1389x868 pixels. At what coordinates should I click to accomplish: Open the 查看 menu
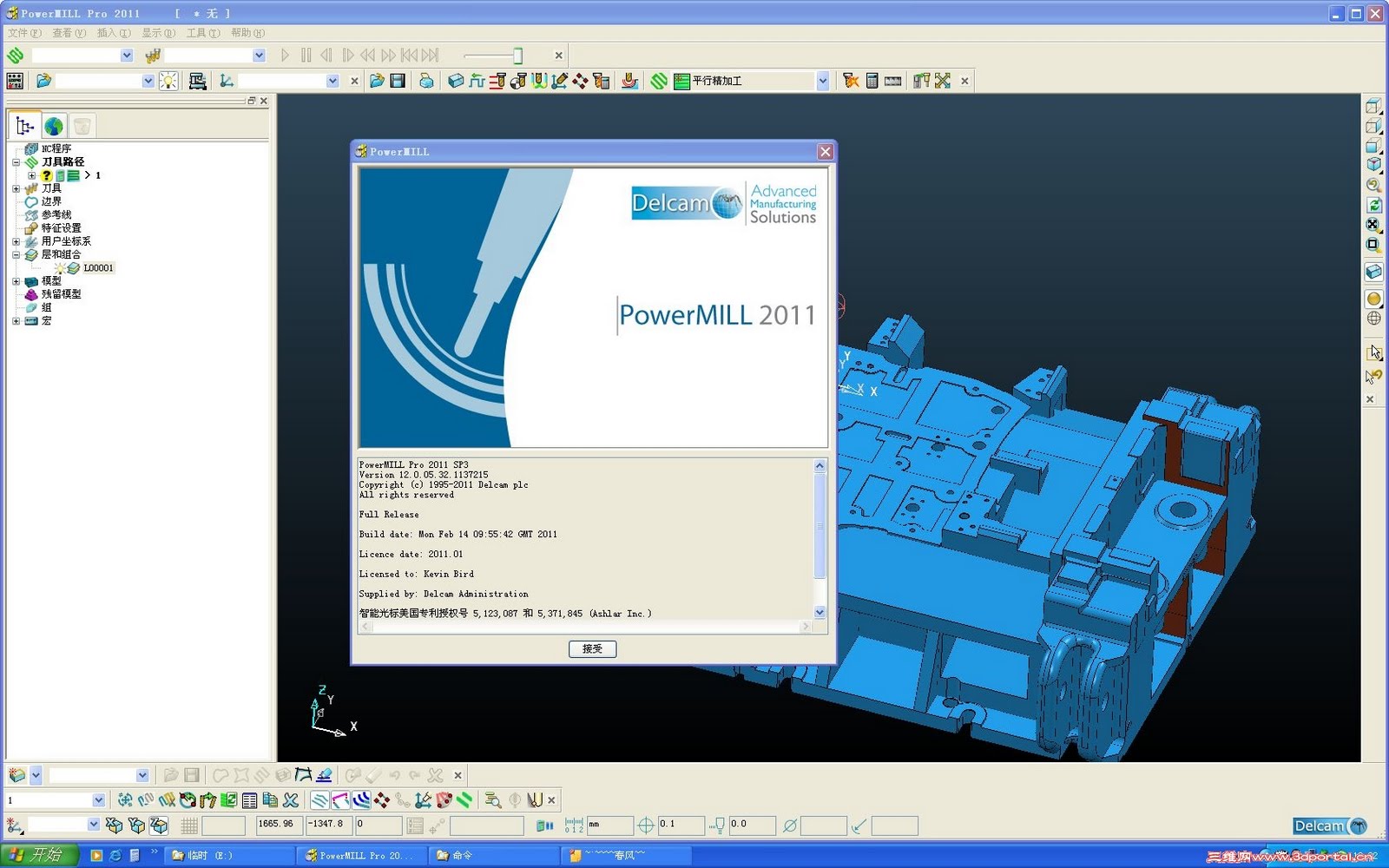(69, 33)
